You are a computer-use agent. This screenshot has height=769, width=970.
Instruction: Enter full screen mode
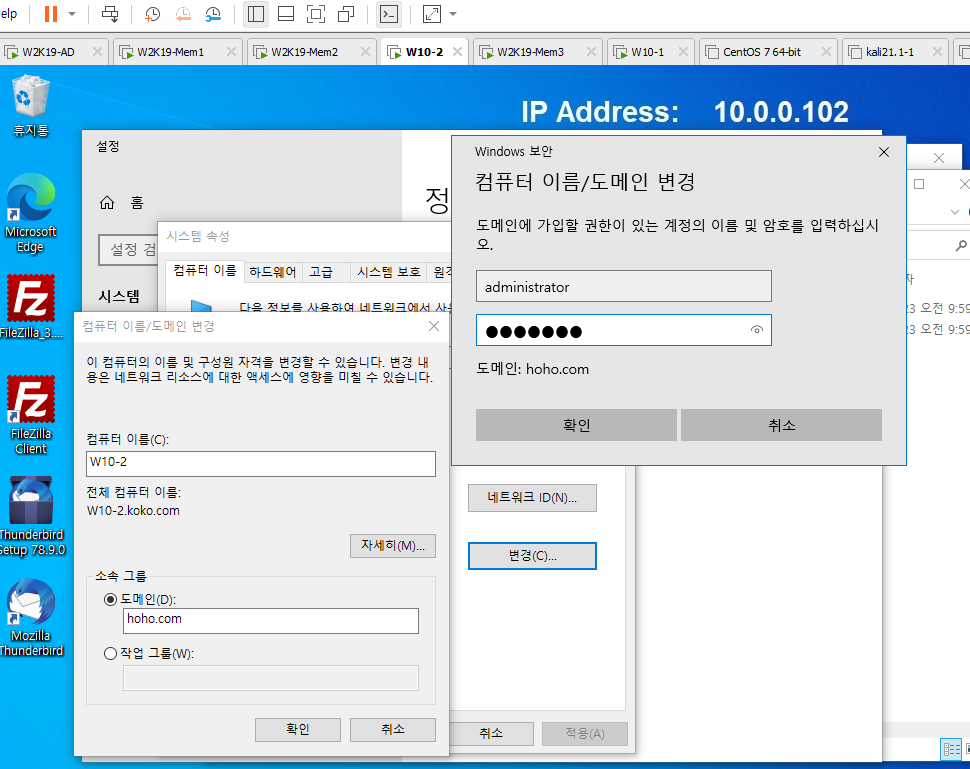pos(316,14)
